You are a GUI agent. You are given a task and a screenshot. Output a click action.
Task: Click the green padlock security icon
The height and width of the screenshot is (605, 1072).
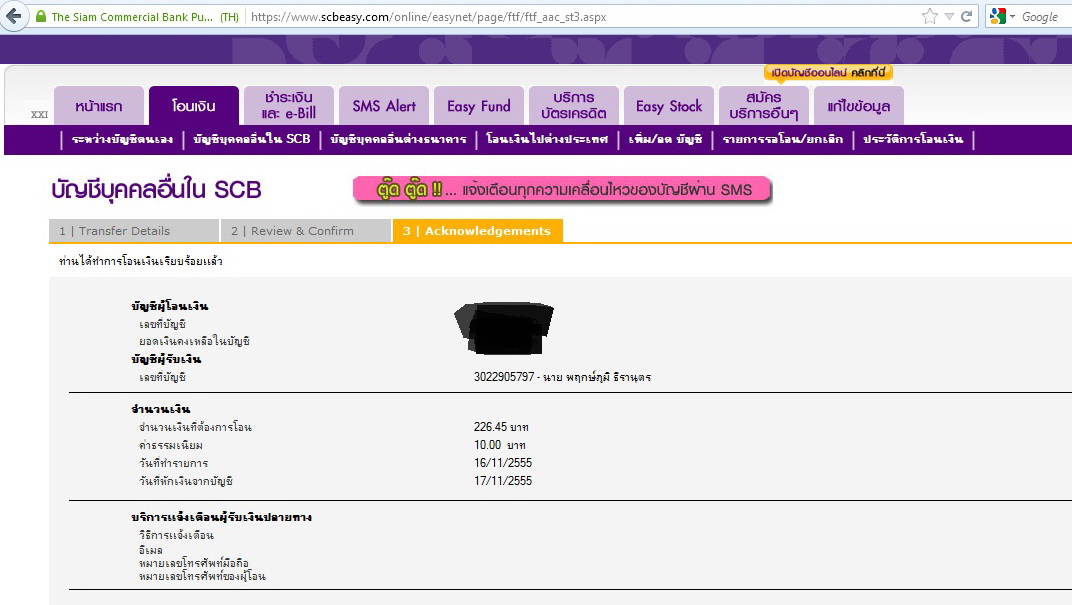click(40, 16)
